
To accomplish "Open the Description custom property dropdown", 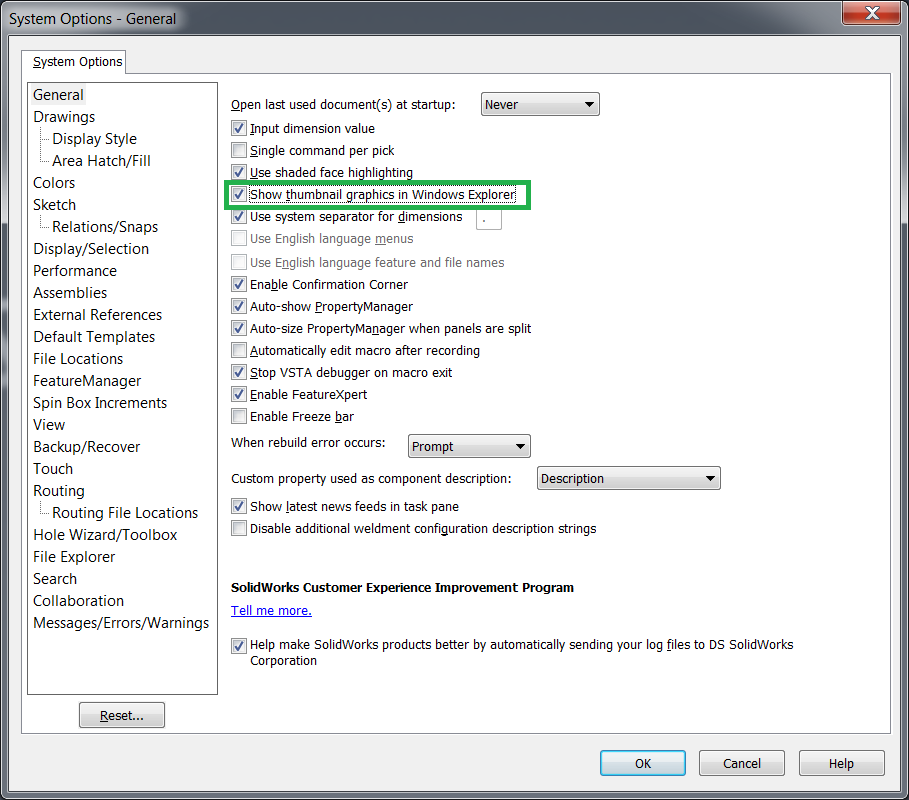I will (628, 478).
